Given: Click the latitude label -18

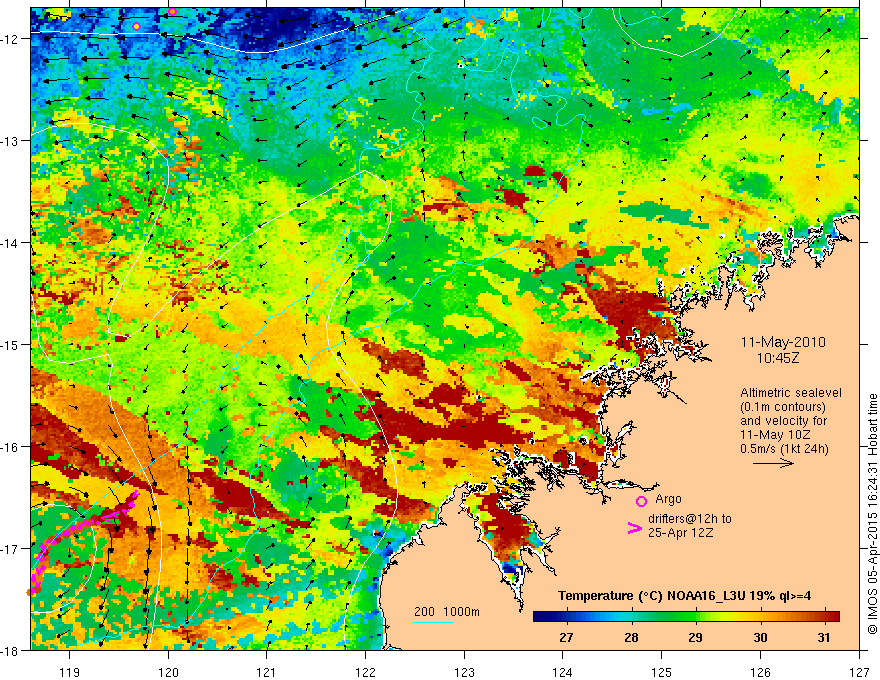Looking at the screenshot, I should point(11,650).
